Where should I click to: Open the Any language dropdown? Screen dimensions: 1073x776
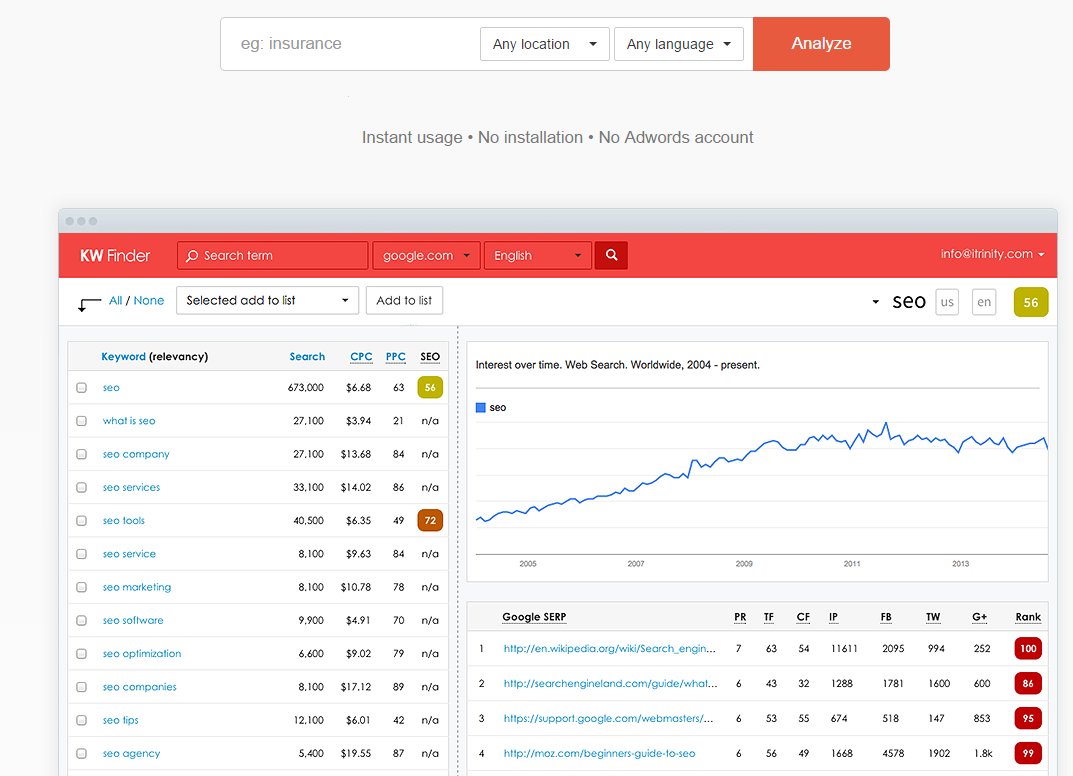(679, 44)
